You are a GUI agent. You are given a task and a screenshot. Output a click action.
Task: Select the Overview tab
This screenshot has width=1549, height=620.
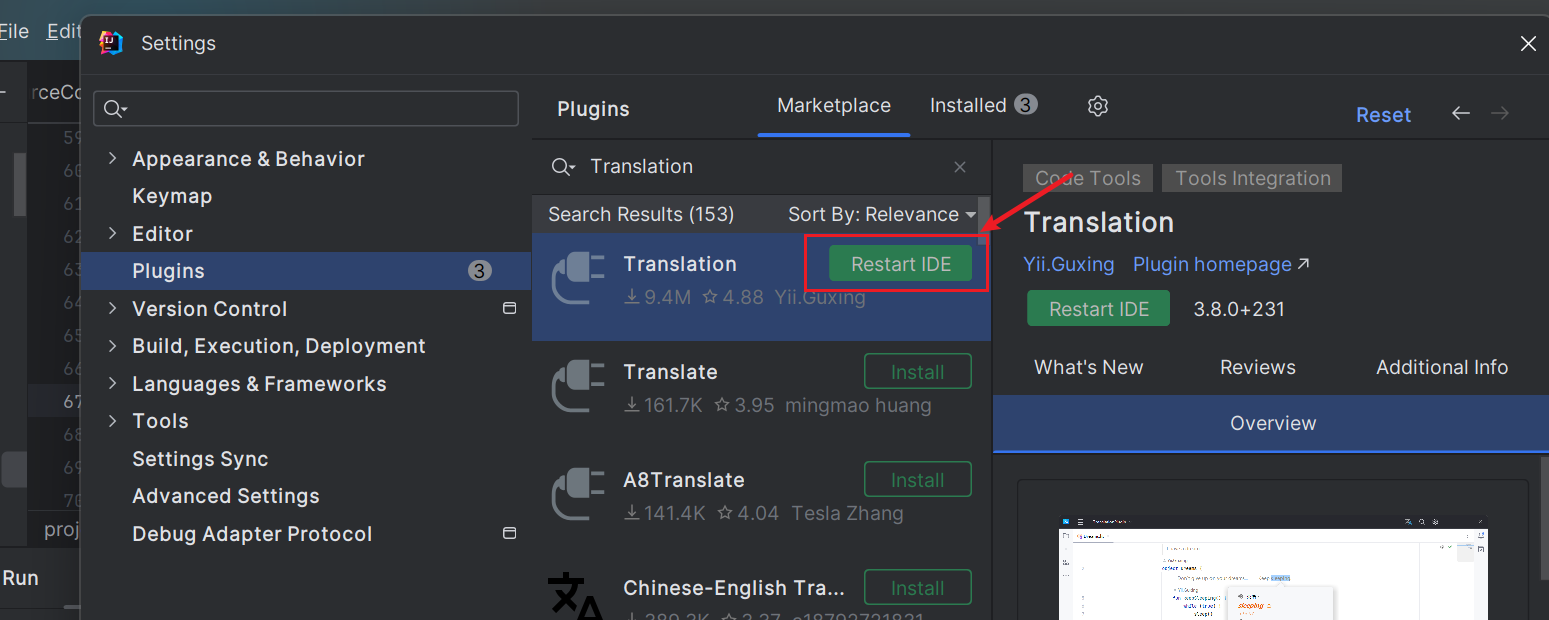point(1271,423)
